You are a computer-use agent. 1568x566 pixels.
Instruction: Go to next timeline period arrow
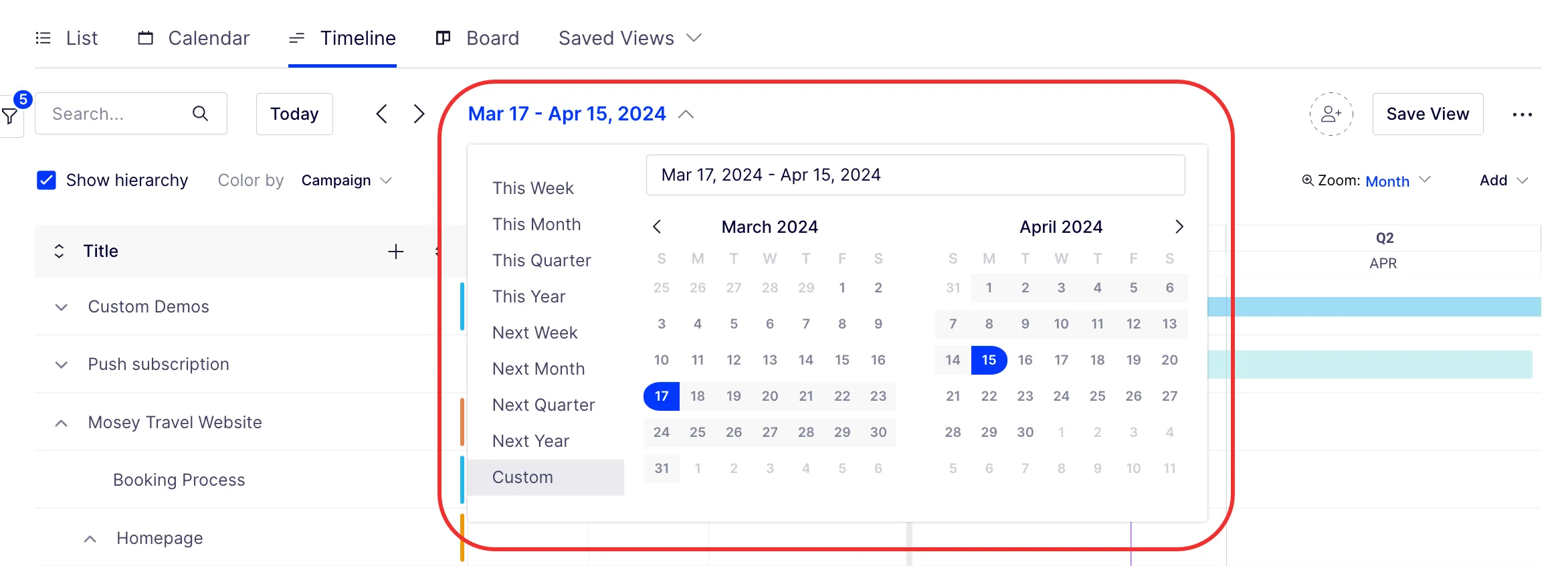[x=419, y=114]
